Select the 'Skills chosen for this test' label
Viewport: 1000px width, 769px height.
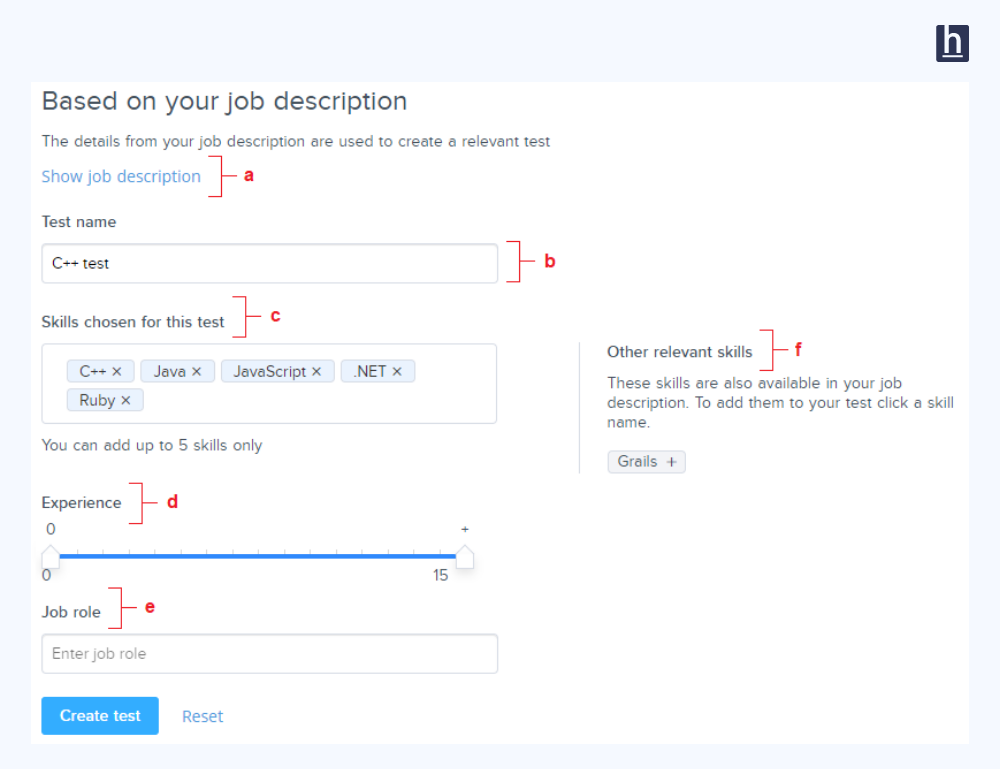click(133, 322)
